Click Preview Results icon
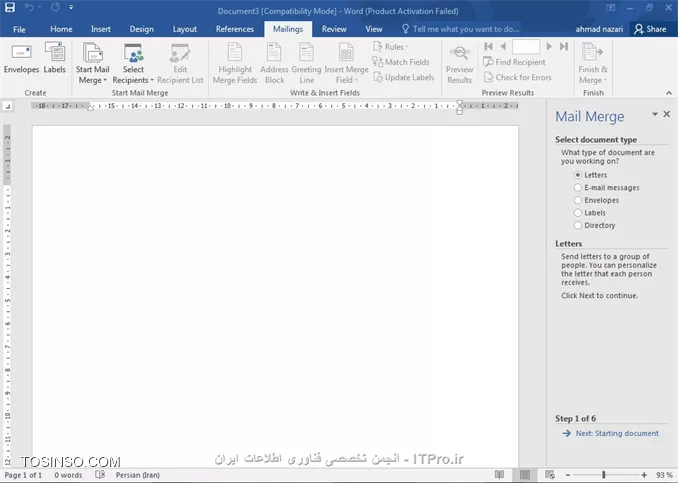Screen dimensions: 678x483 pyautogui.click(x=460, y=64)
